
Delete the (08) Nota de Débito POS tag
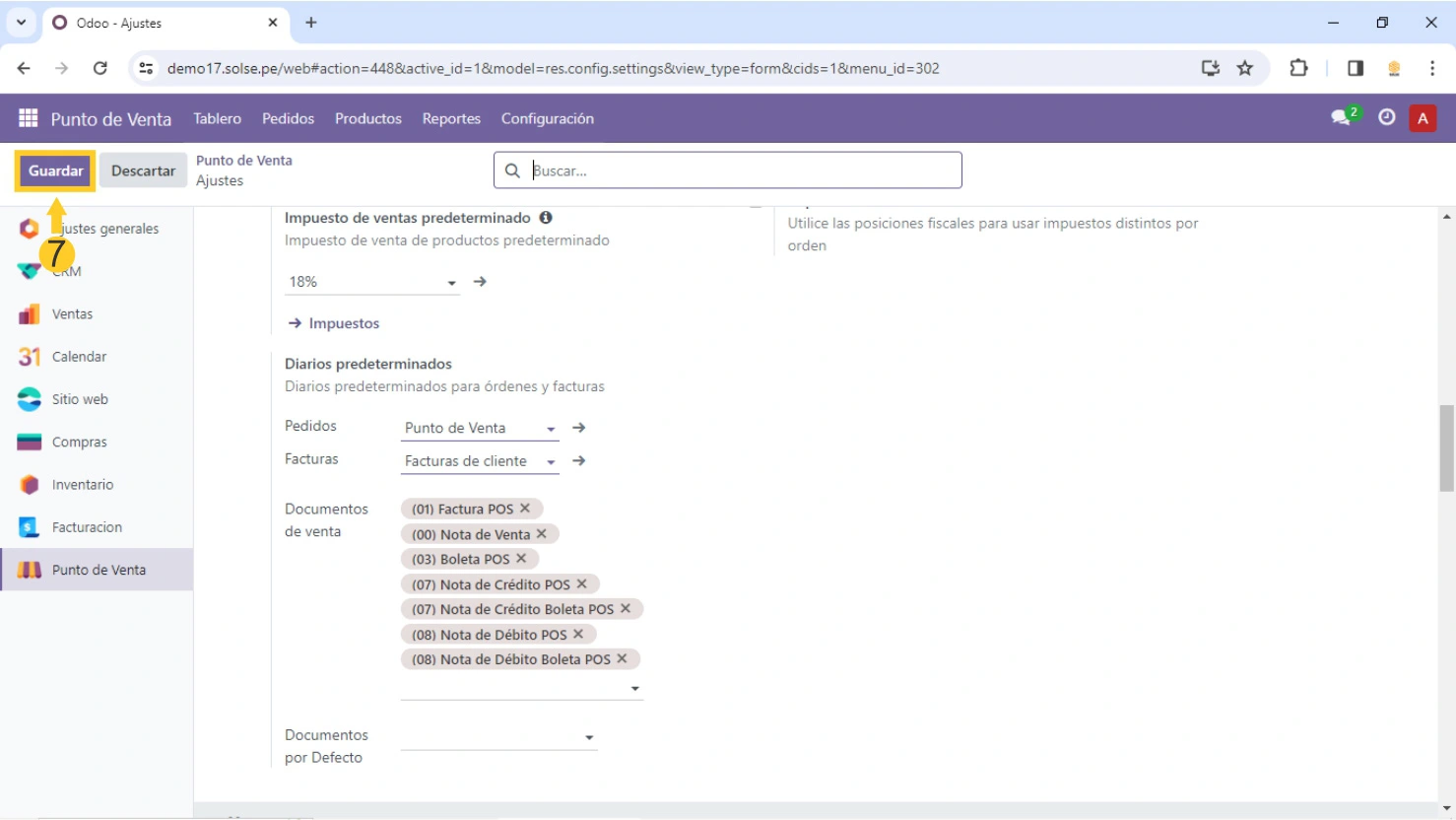(x=578, y=634)
